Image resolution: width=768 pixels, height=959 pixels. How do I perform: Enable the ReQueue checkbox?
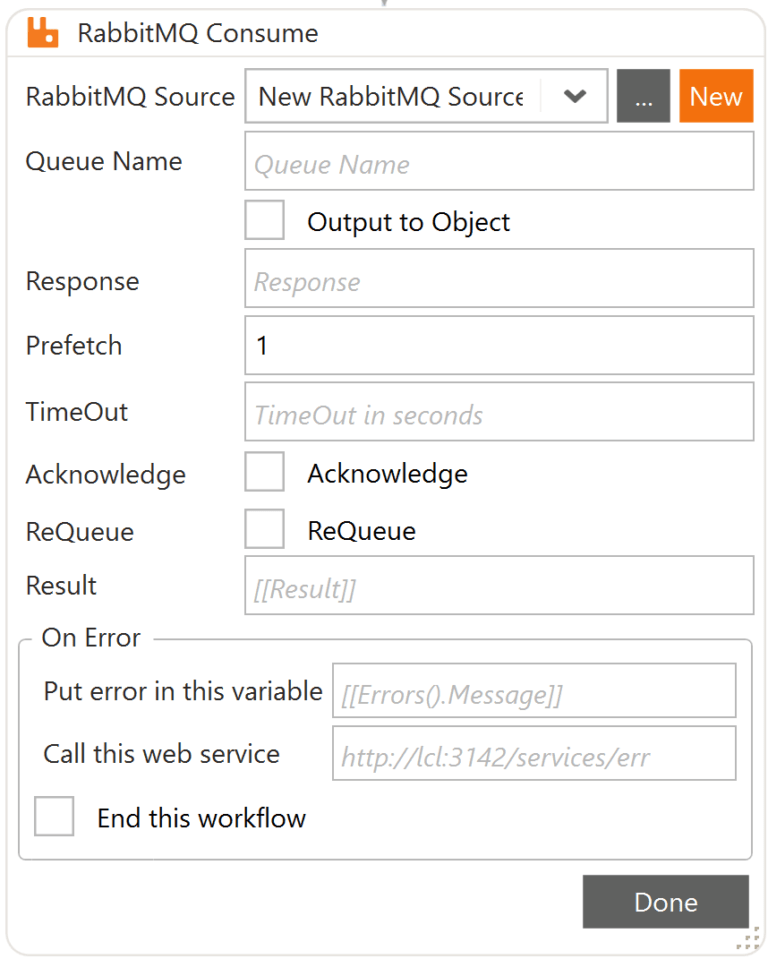point(263,528)
